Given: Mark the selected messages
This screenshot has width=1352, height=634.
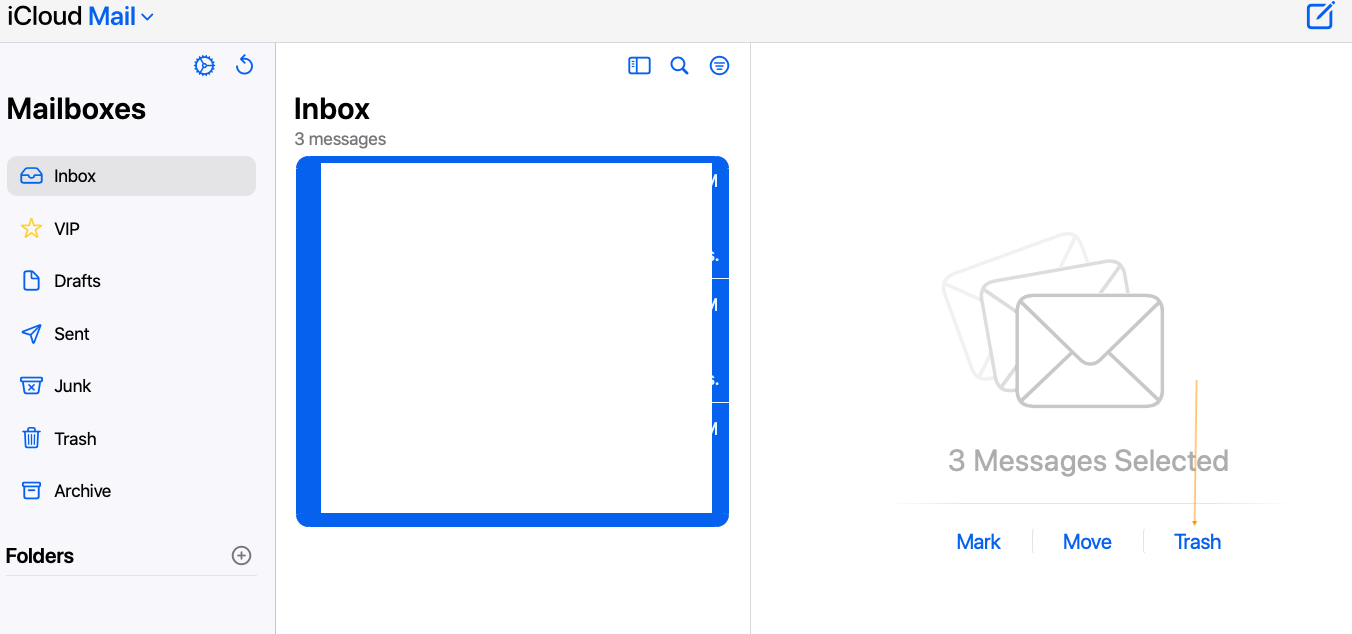Looking at the screenshot, I should [x=978, y=542].
